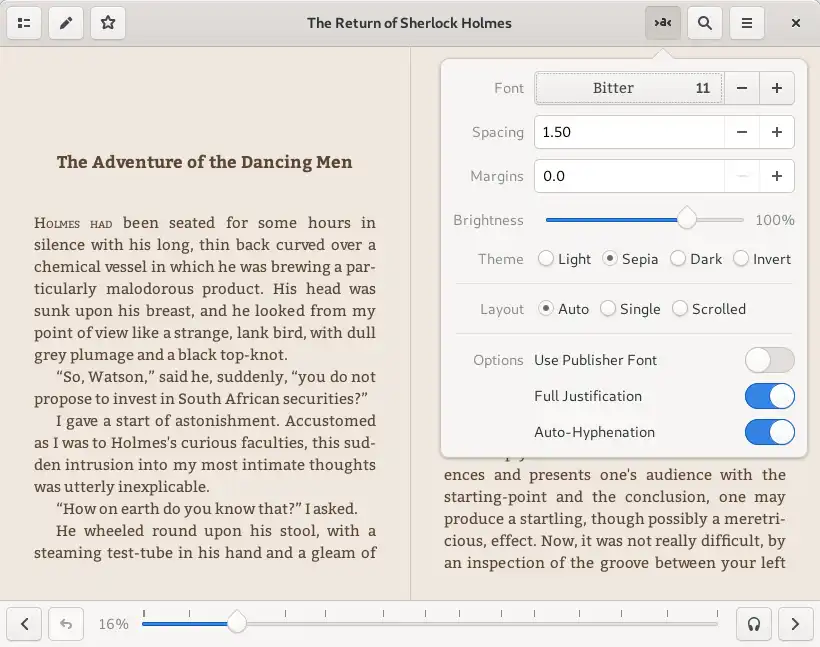The image size is (820, 647).
Task: Go to the previous page
Action: tap(24, 624)
